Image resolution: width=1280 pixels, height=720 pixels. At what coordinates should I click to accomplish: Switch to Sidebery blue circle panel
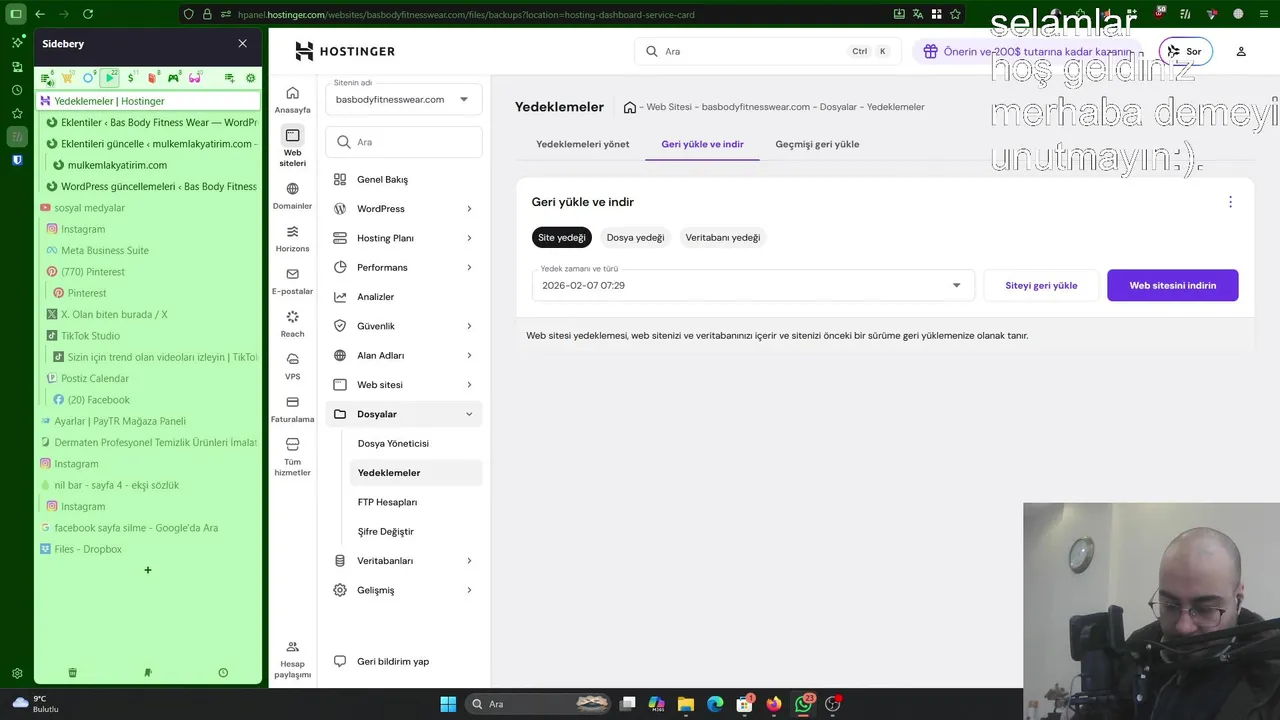click(x=88, y=78)
